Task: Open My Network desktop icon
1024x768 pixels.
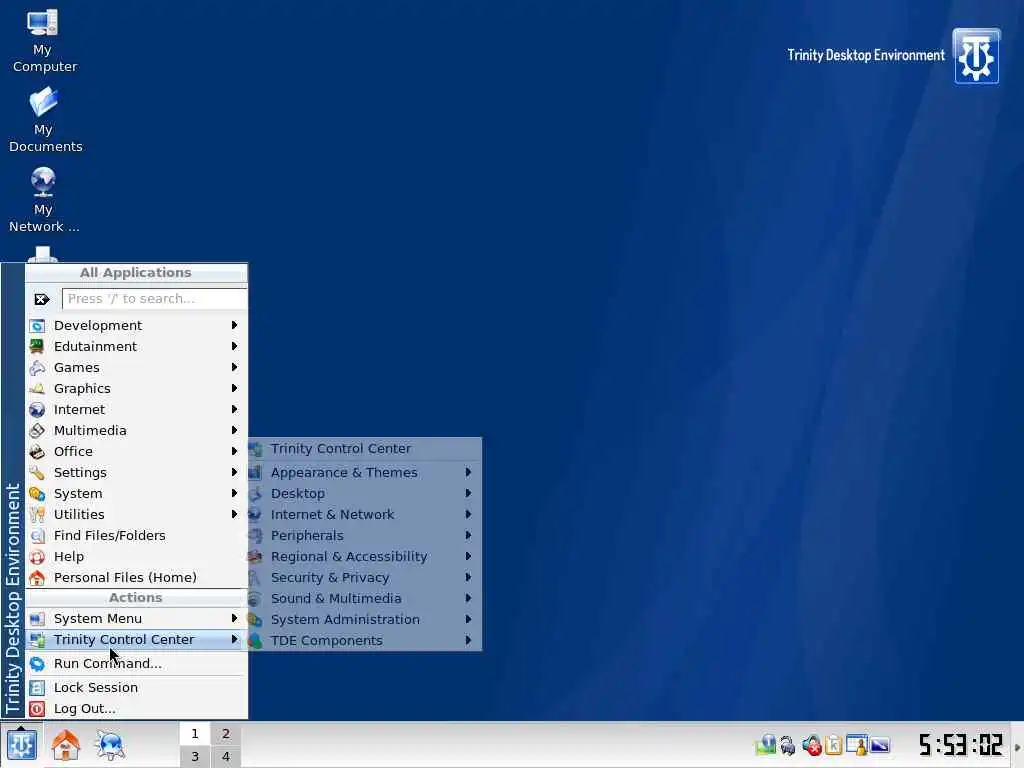Action: [x=43, y=200]
